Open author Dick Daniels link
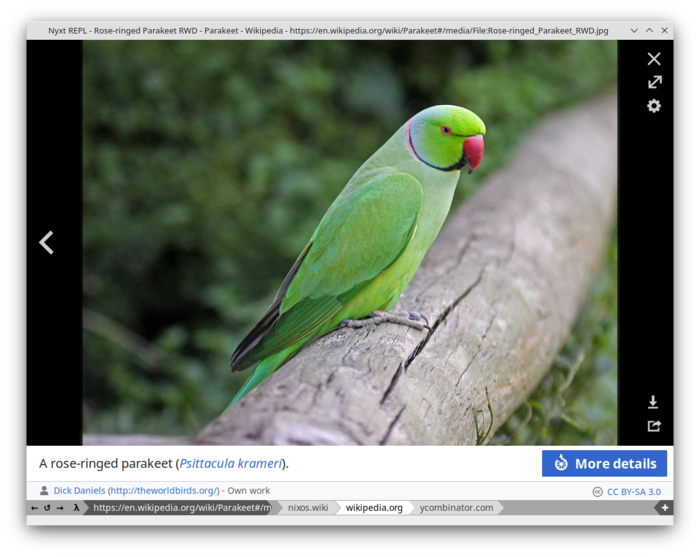Viewport: 700px width, 557px height. tap(79, 491)
